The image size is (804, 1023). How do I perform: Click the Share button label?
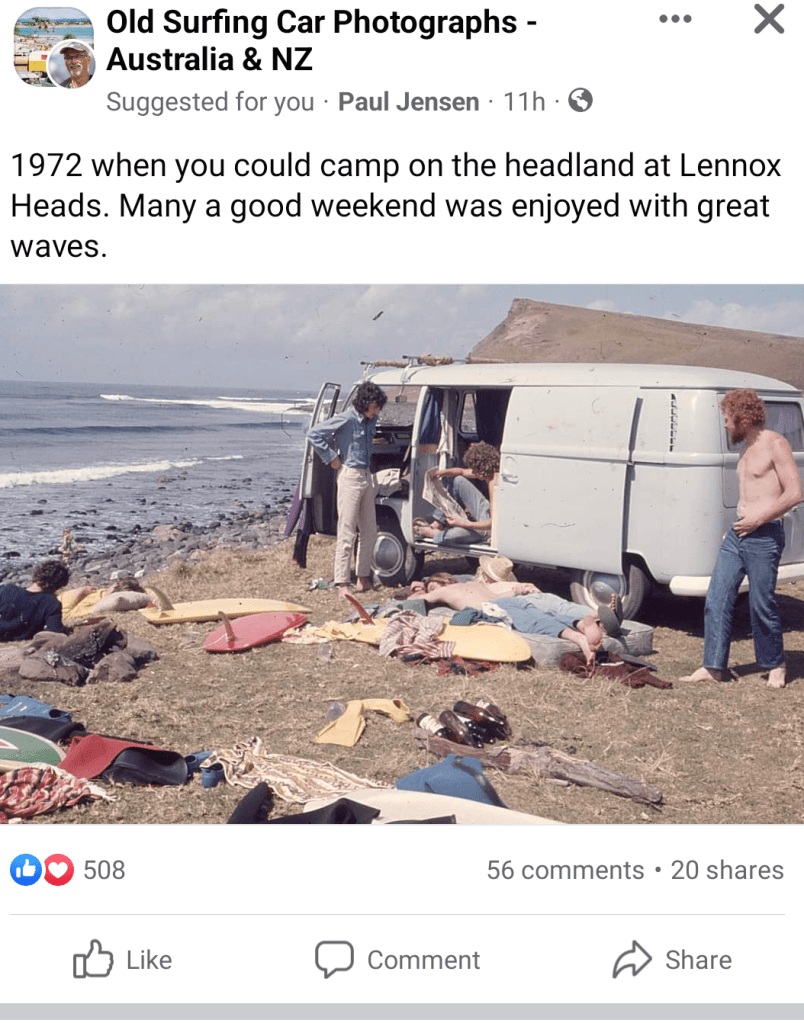pyautogui.click(x=698, y=960)
